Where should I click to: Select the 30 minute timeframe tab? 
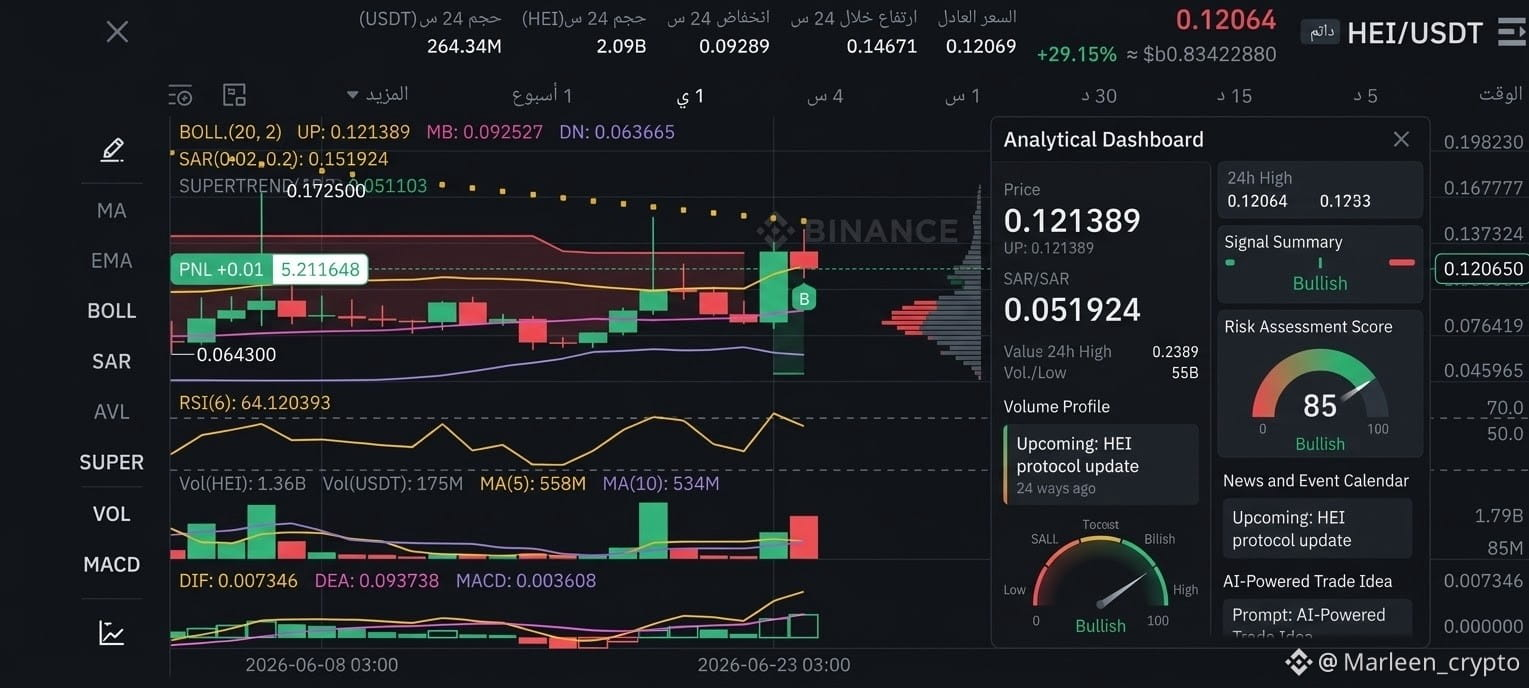pyautogui.click(x=1099, y=96)
